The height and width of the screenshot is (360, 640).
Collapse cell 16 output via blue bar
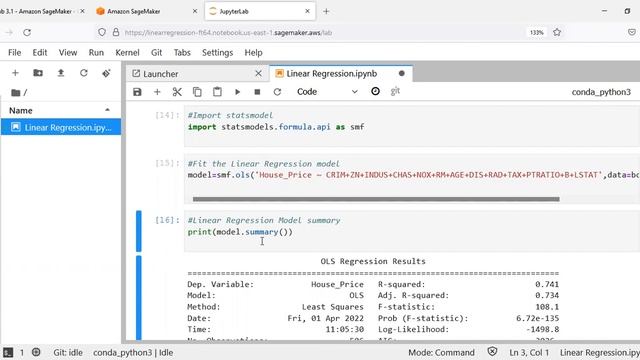(x=139, y=297)
